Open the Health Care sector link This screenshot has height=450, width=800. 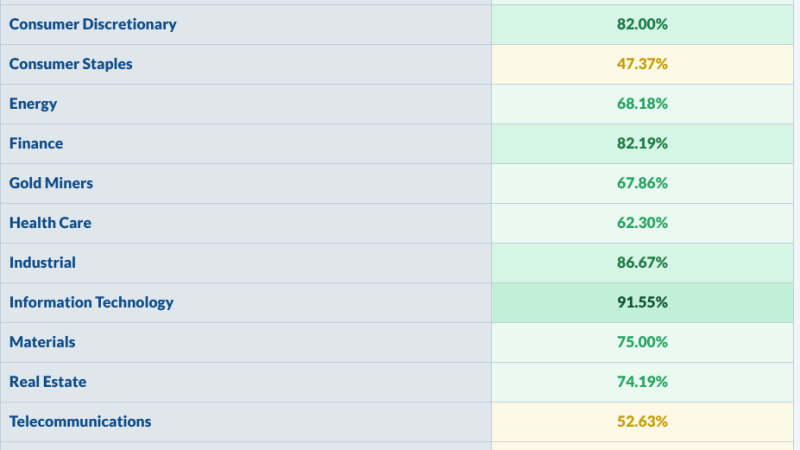point(51,223)
